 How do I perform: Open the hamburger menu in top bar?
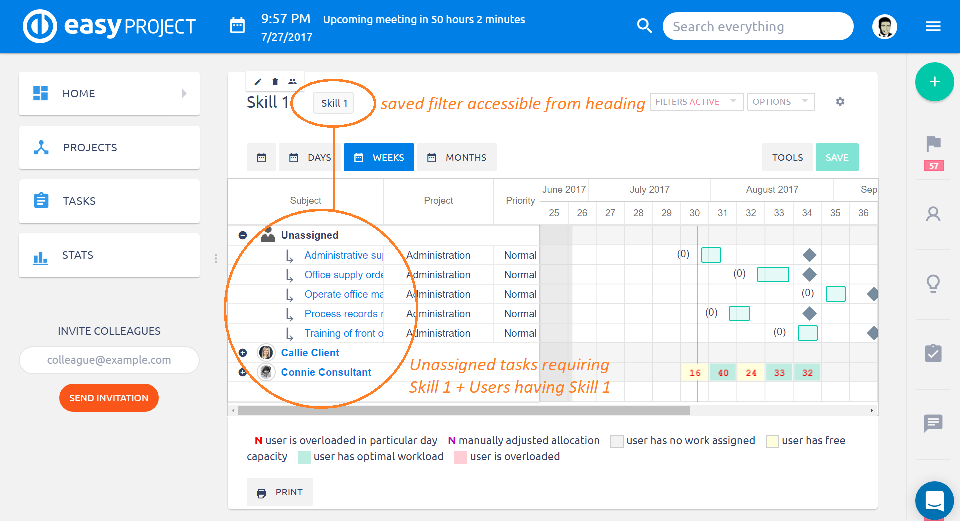(x=933, y=27)
